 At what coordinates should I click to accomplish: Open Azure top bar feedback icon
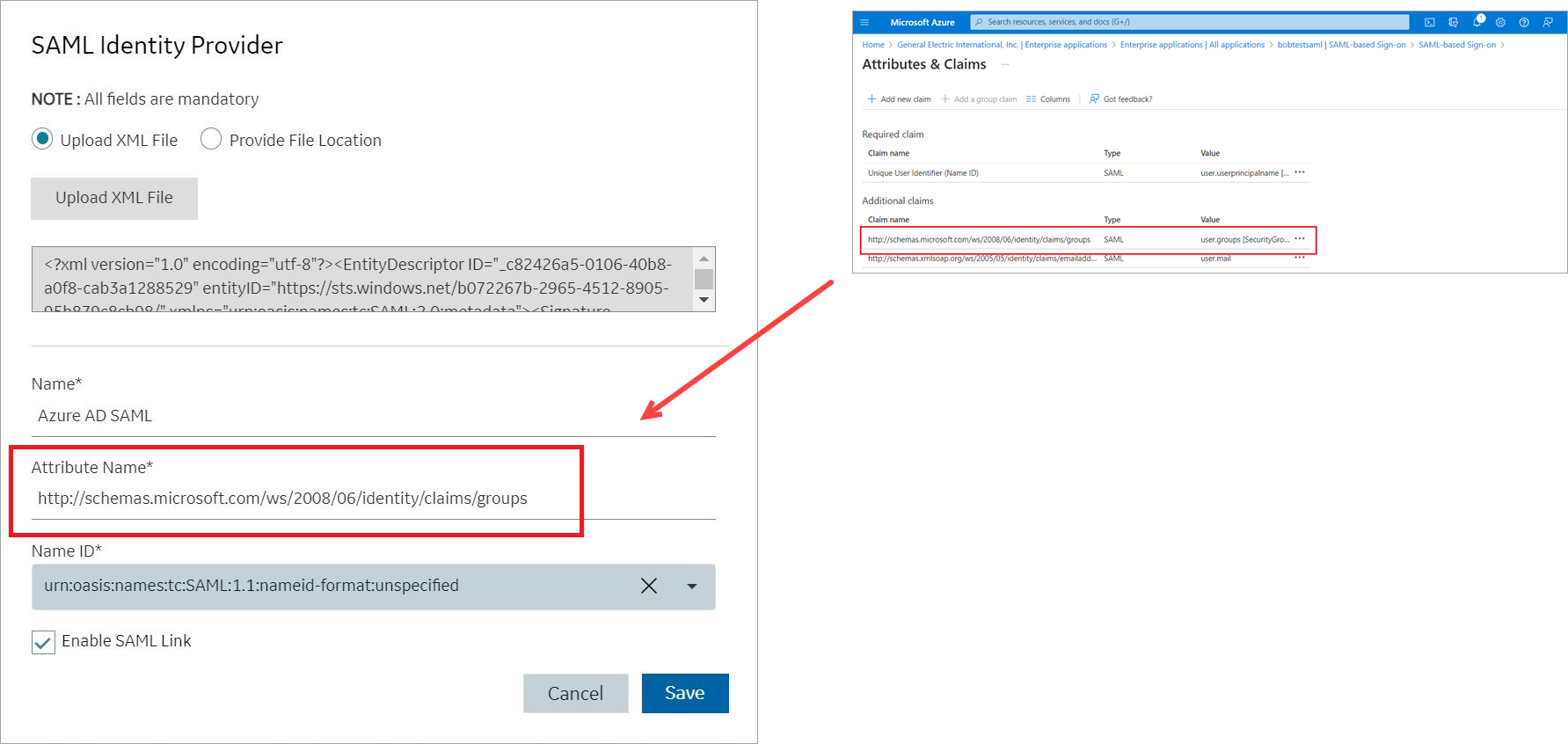pos(1548,22)
